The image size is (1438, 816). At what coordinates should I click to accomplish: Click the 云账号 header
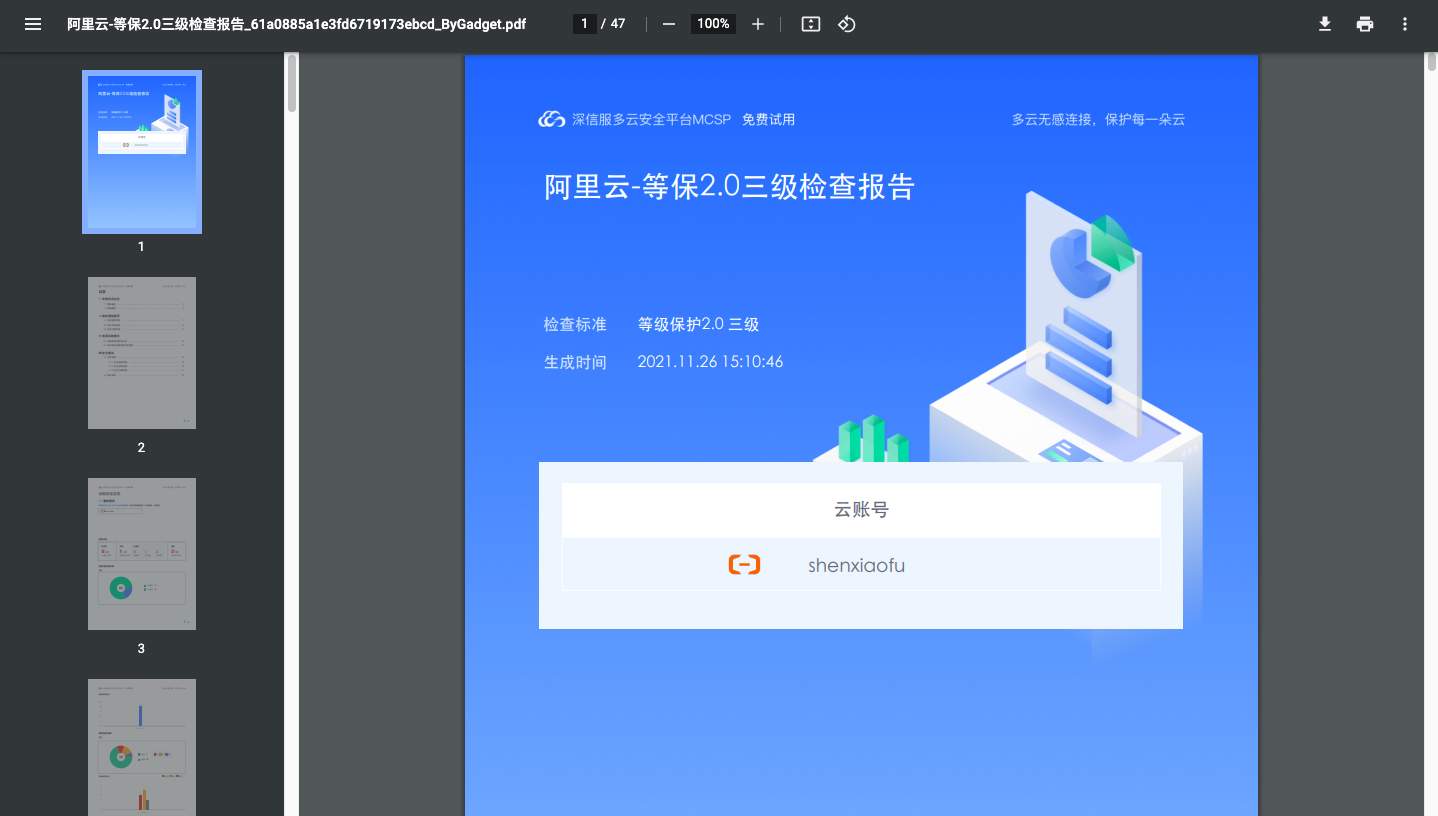tap(861, 510)
